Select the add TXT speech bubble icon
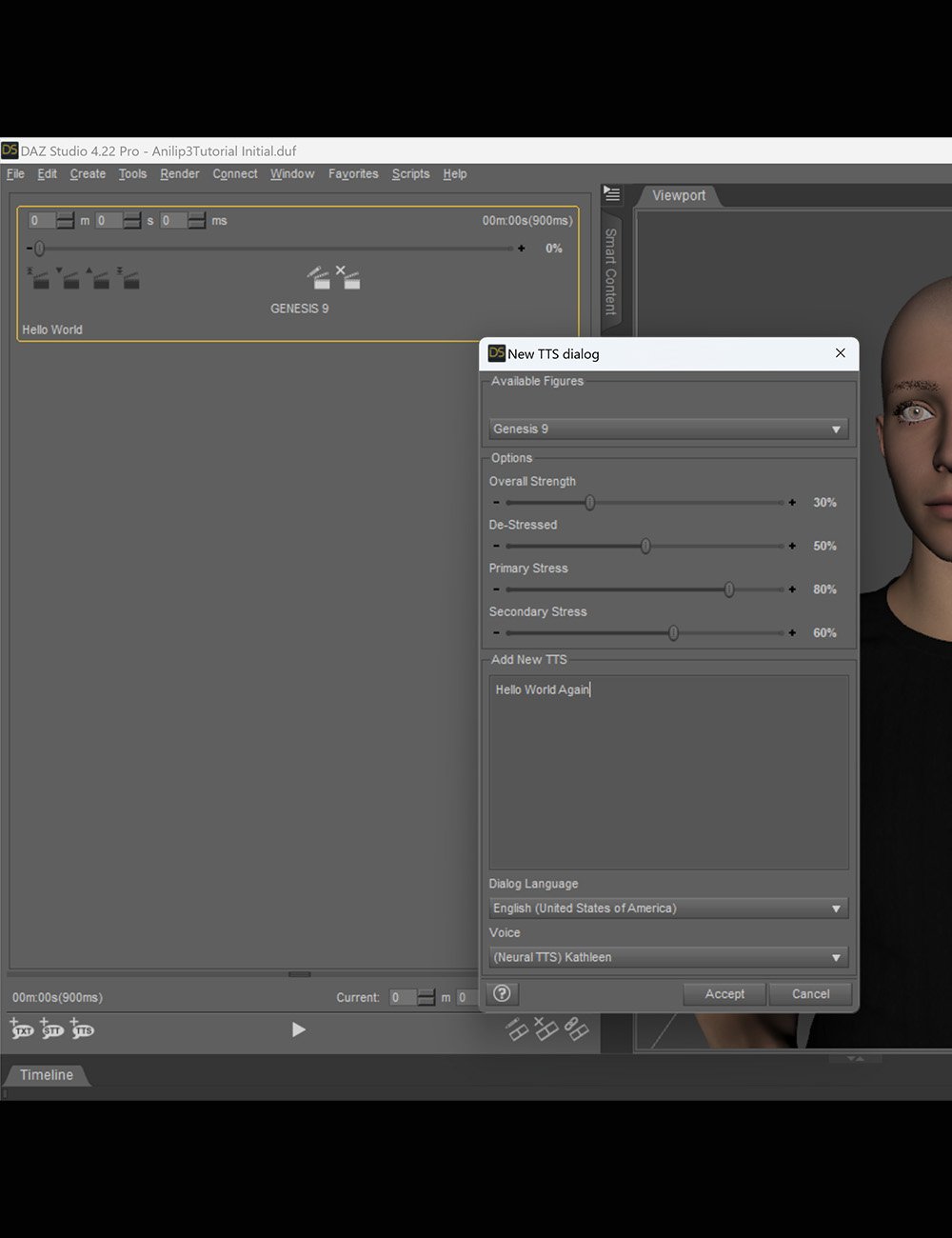Viewport: 952px width, 1238px height. point(21,1029)
